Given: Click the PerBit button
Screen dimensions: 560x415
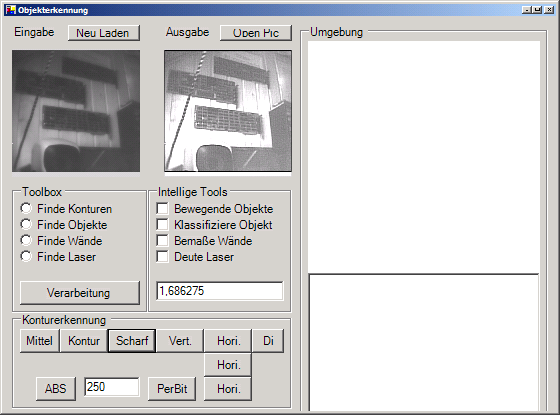Looking at the screenshot, I should (x=172, y=389).
